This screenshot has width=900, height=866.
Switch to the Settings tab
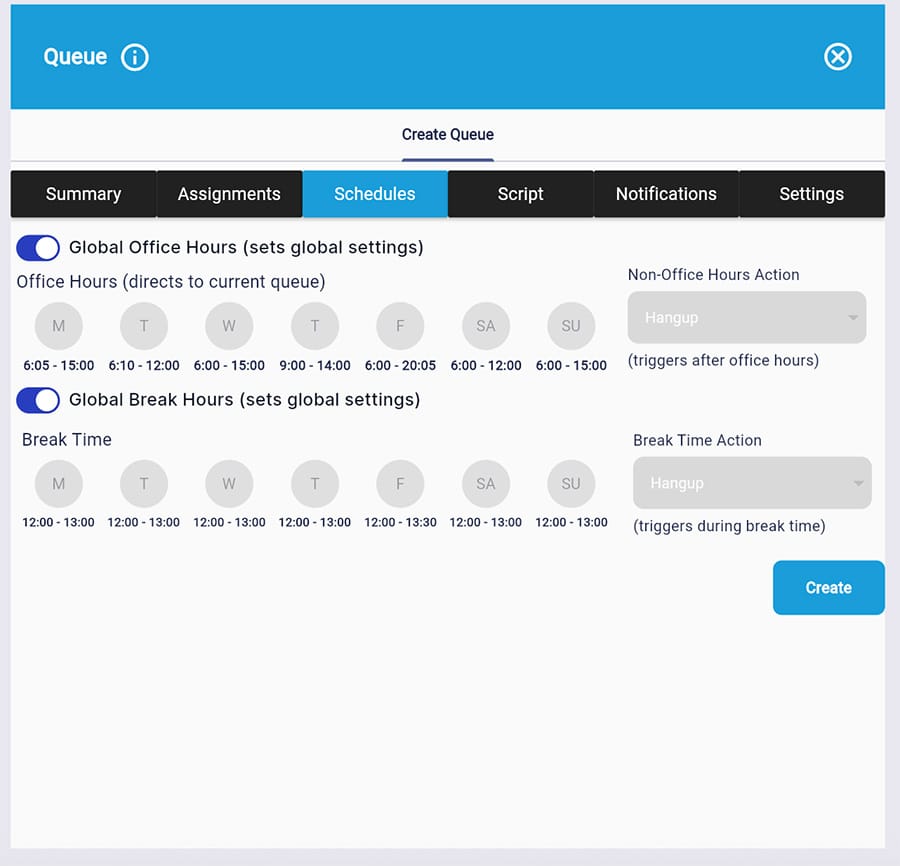click(811, 194)
